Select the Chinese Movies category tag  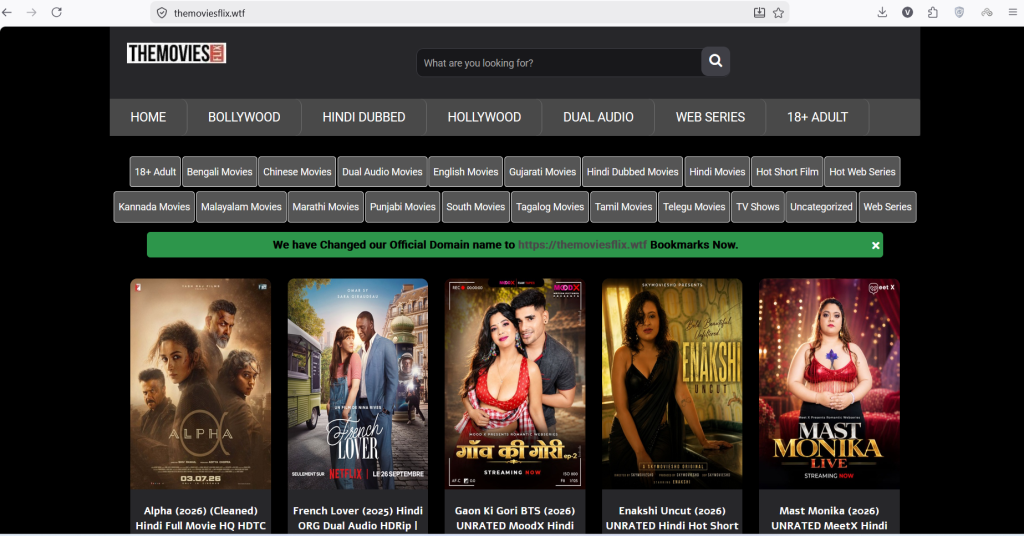click(x=297, y=172)
